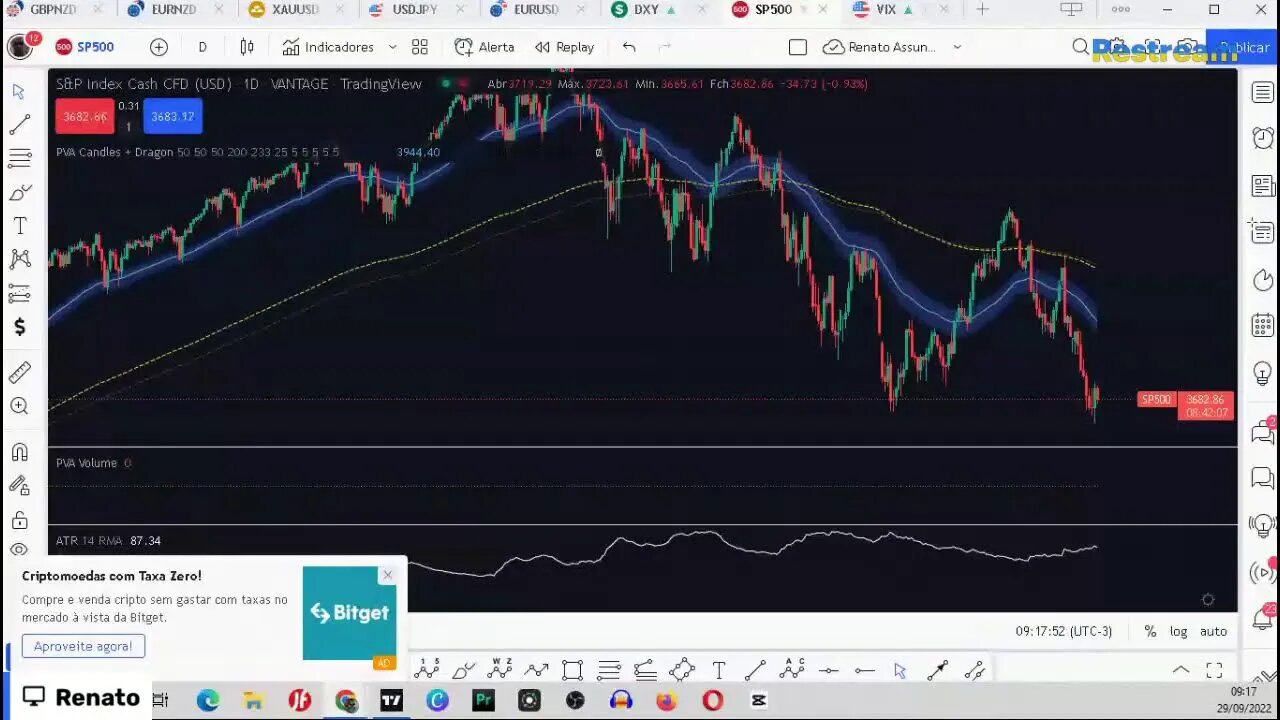Toggle percent scale on price axis

pos(1150,631)
